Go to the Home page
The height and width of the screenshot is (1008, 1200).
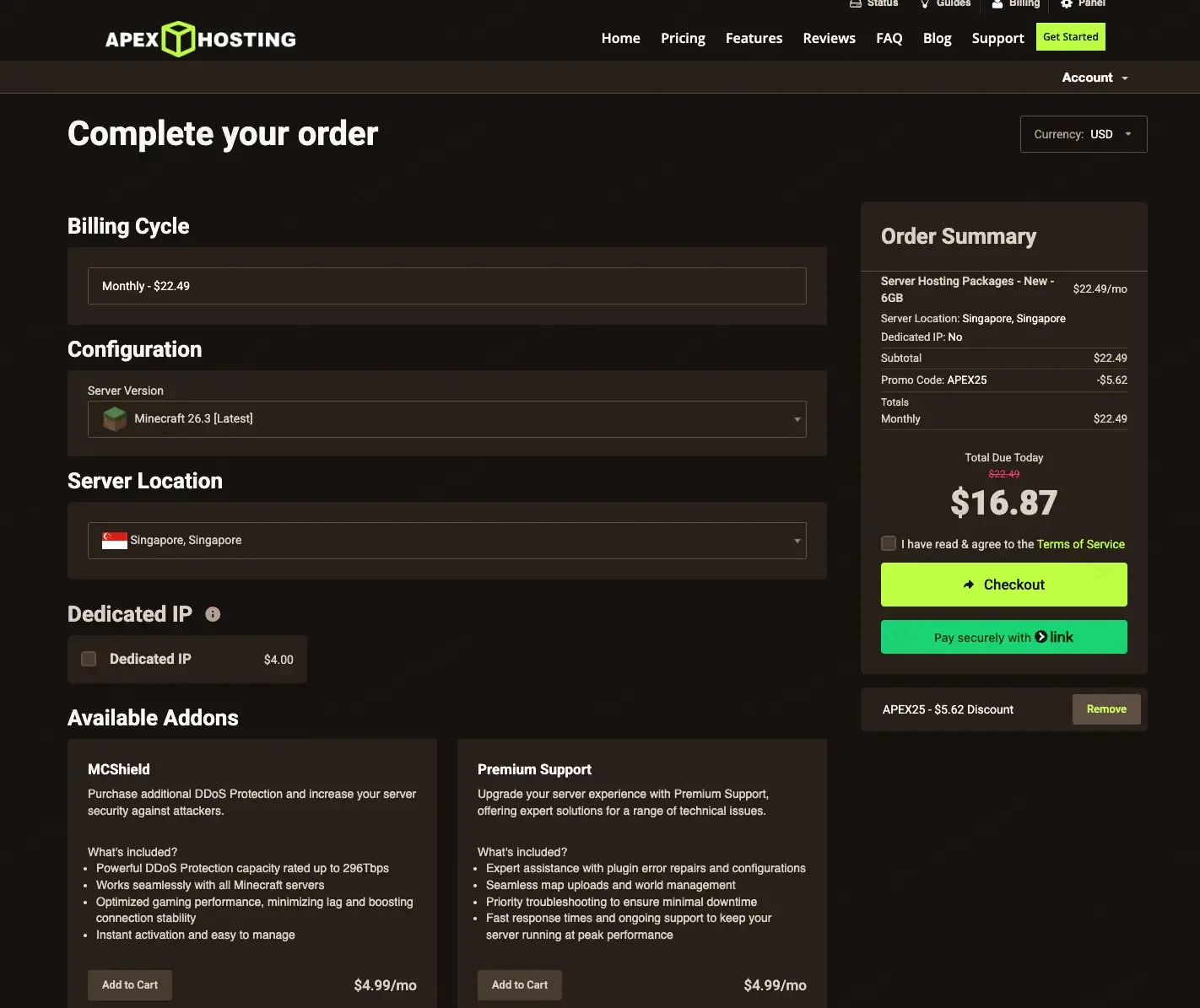pyautogui.click(x=621, y=39)
